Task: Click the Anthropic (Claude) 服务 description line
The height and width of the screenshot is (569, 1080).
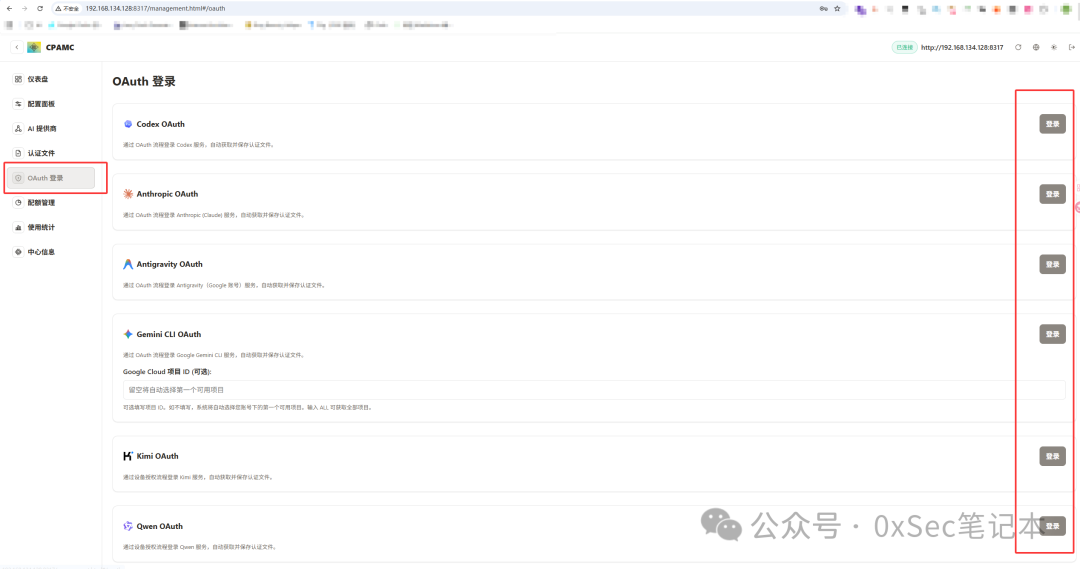Action: [214, 216]
